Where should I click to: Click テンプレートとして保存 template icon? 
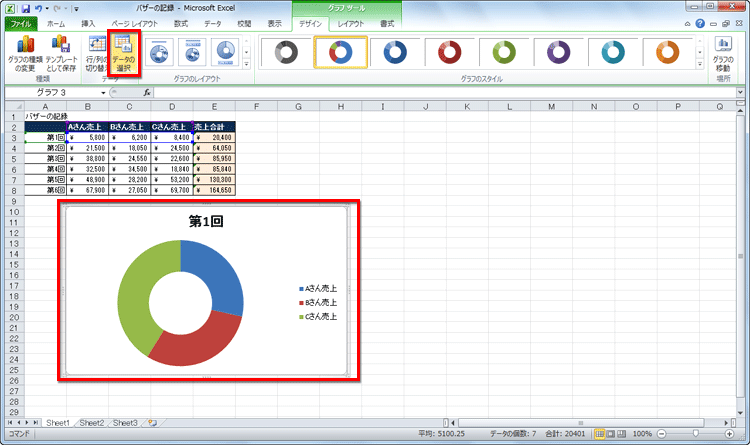(62, 55)
